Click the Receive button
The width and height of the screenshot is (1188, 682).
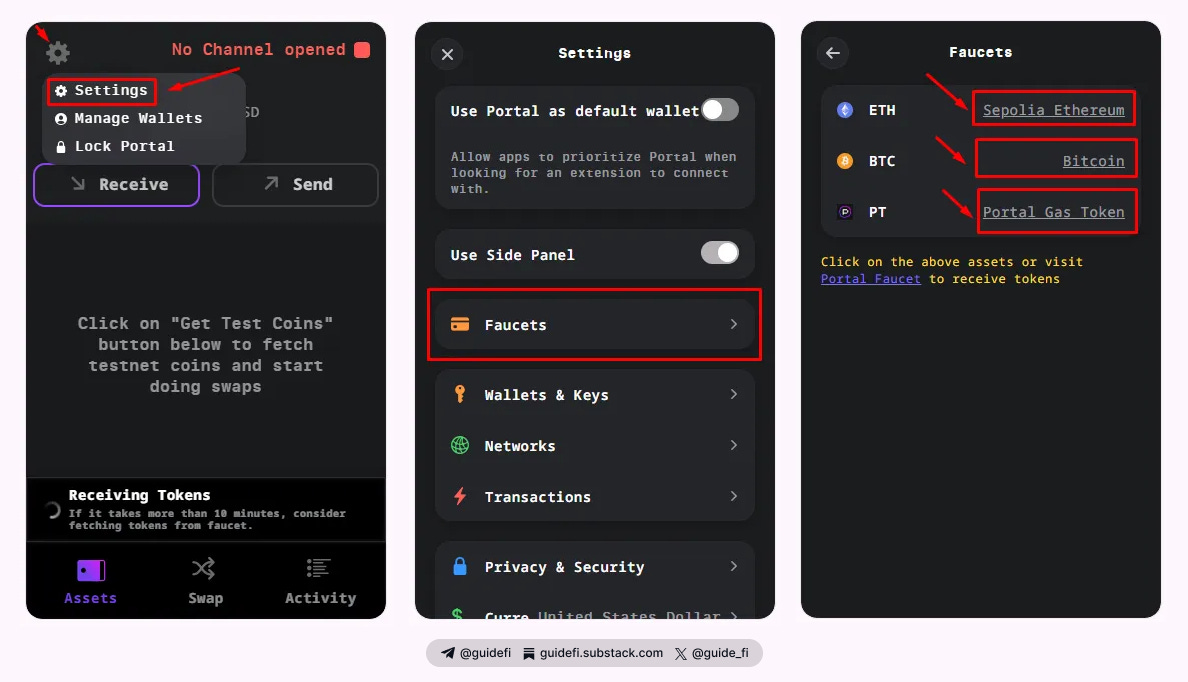(x=116, y=184)
